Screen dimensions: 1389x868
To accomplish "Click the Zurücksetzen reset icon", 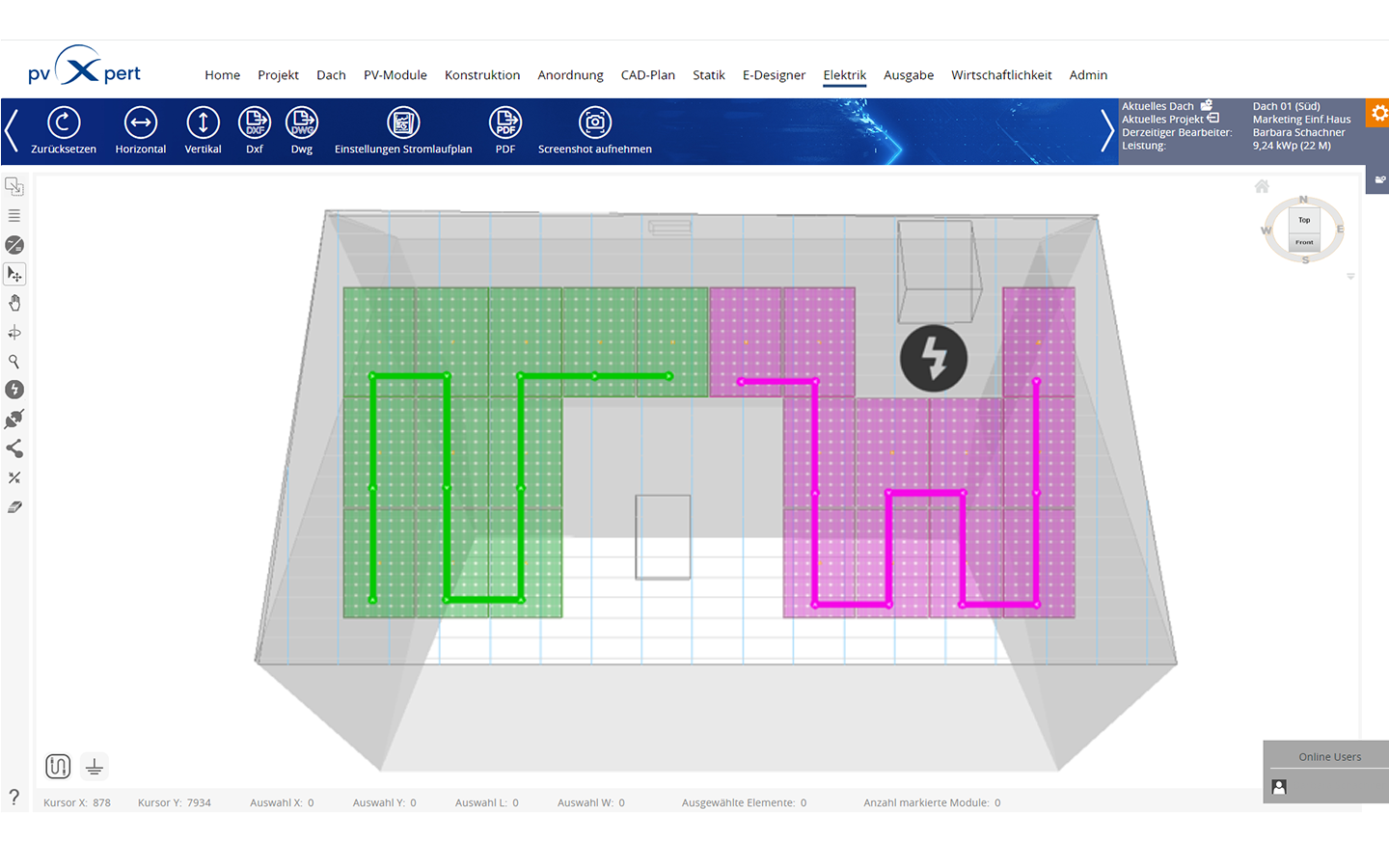I will pos(64,123).
